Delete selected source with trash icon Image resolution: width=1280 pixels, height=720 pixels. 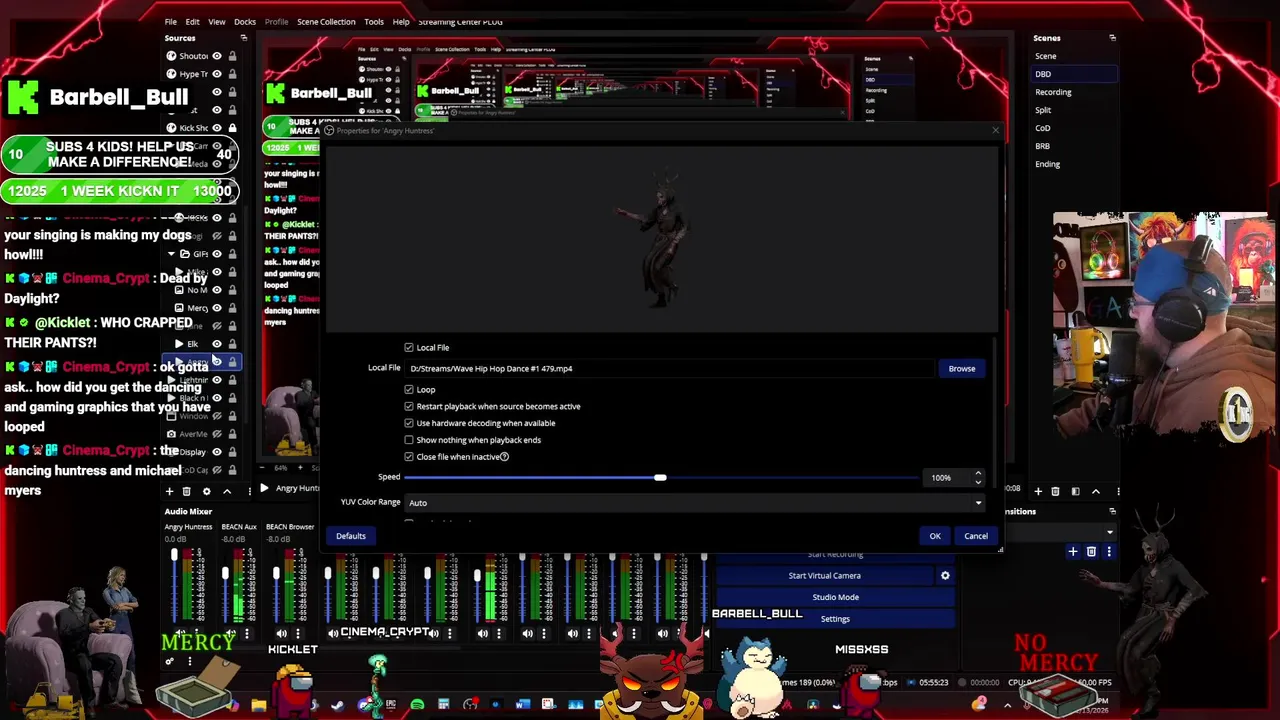(x=186, y=491)
